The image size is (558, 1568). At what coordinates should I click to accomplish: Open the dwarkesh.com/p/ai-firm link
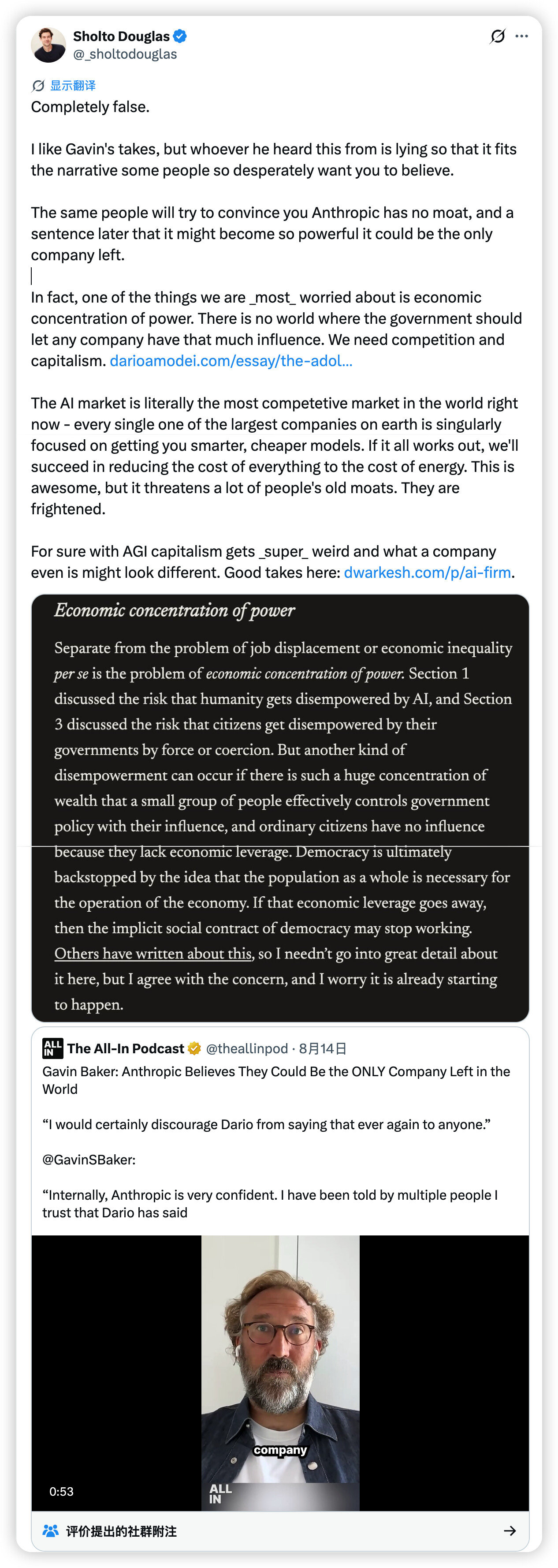[x=427, y=573]
